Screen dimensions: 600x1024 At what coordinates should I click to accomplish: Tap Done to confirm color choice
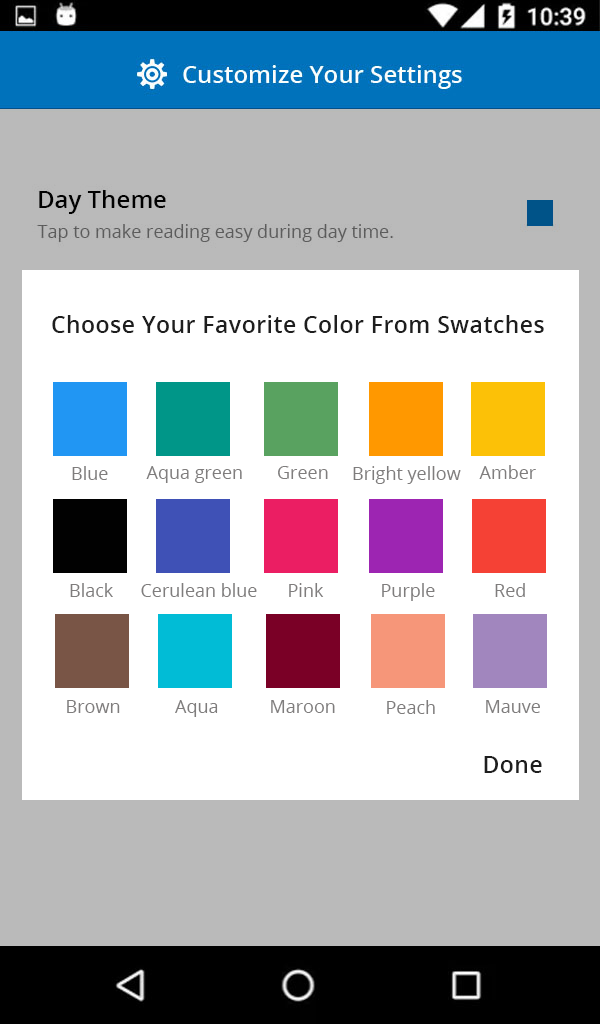click(x=512, y=765)
